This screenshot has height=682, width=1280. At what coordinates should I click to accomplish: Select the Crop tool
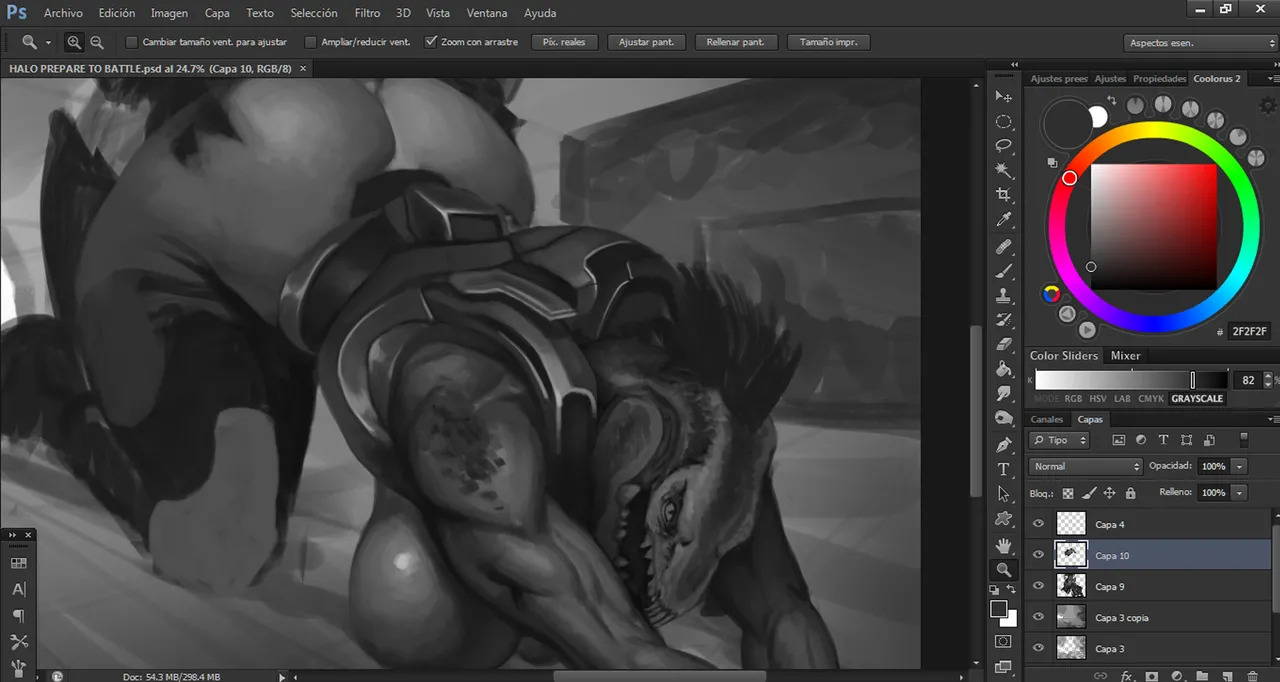(x=1004, y=196)
